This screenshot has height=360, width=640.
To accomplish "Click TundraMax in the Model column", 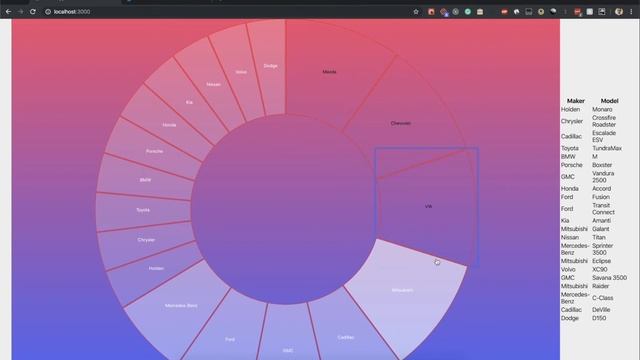I will [607, 148].
